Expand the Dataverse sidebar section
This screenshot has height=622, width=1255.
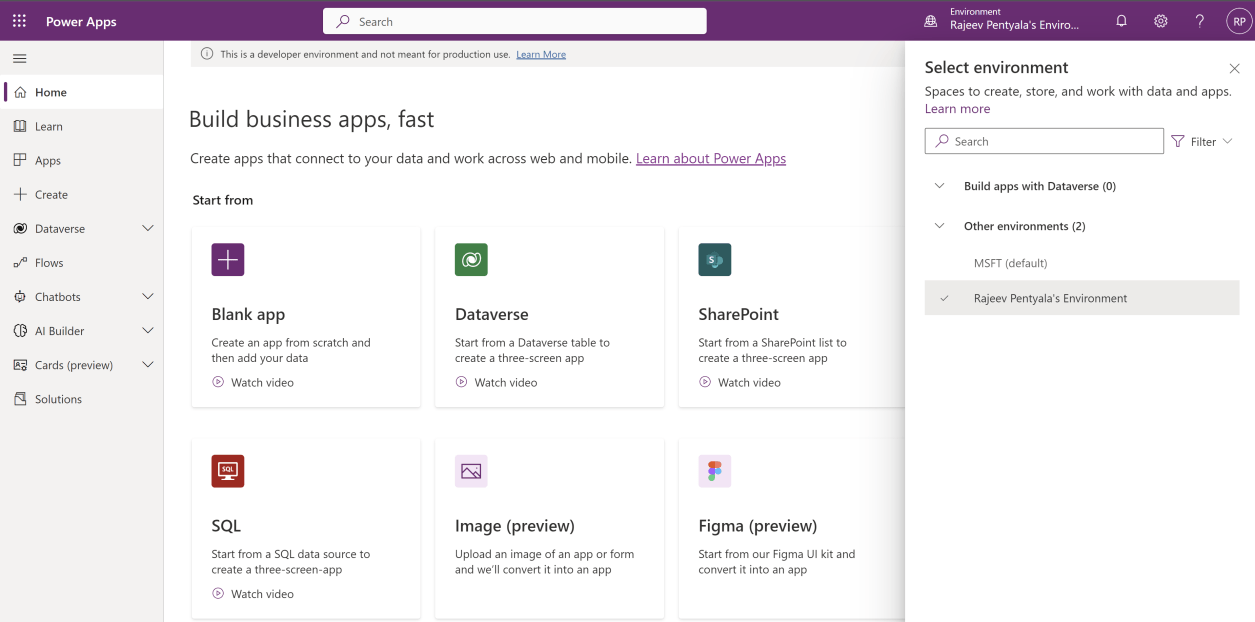click(x=148, y=228)
